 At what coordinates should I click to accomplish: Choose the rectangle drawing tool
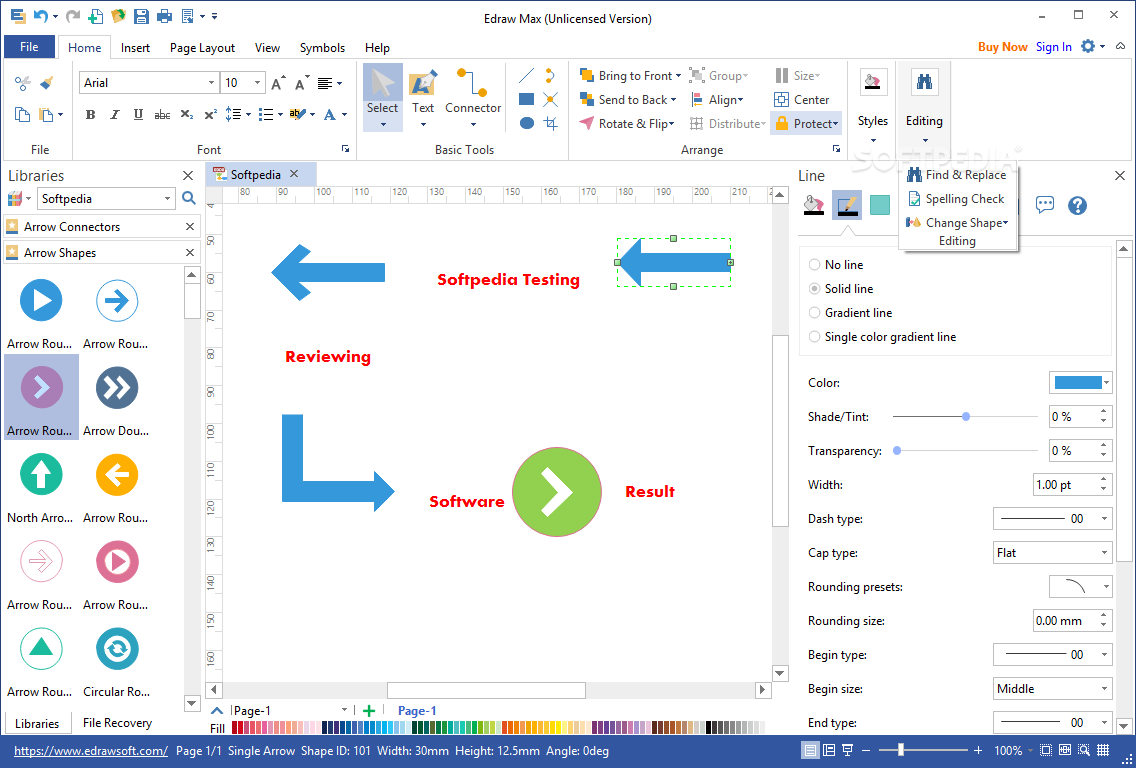(527, 99)
